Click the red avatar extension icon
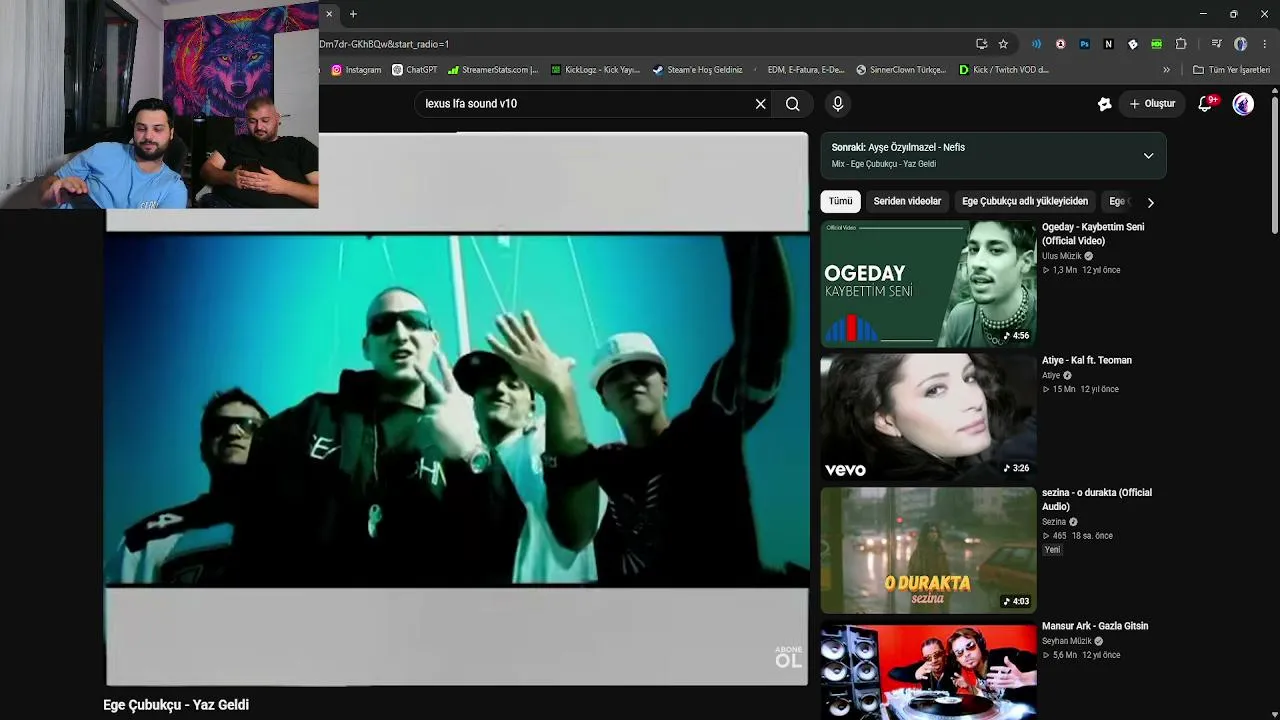The image size is (1280, 720). click(x=1060, y=44)
